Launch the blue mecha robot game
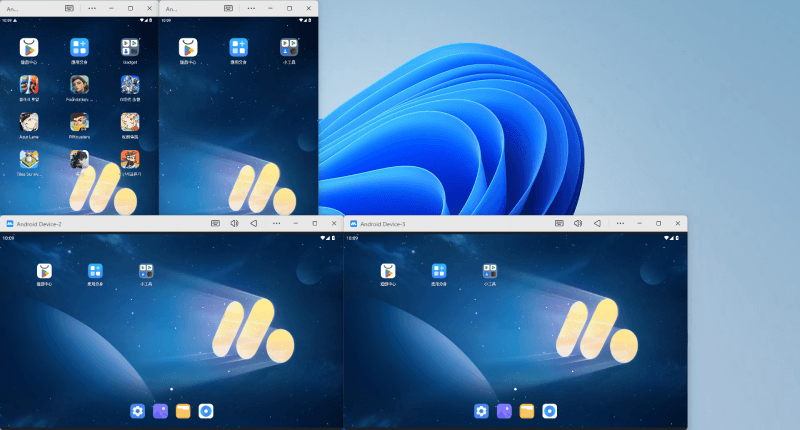This screenshot has width=800, height=430. pyautogui.click(x=130, y=85)
